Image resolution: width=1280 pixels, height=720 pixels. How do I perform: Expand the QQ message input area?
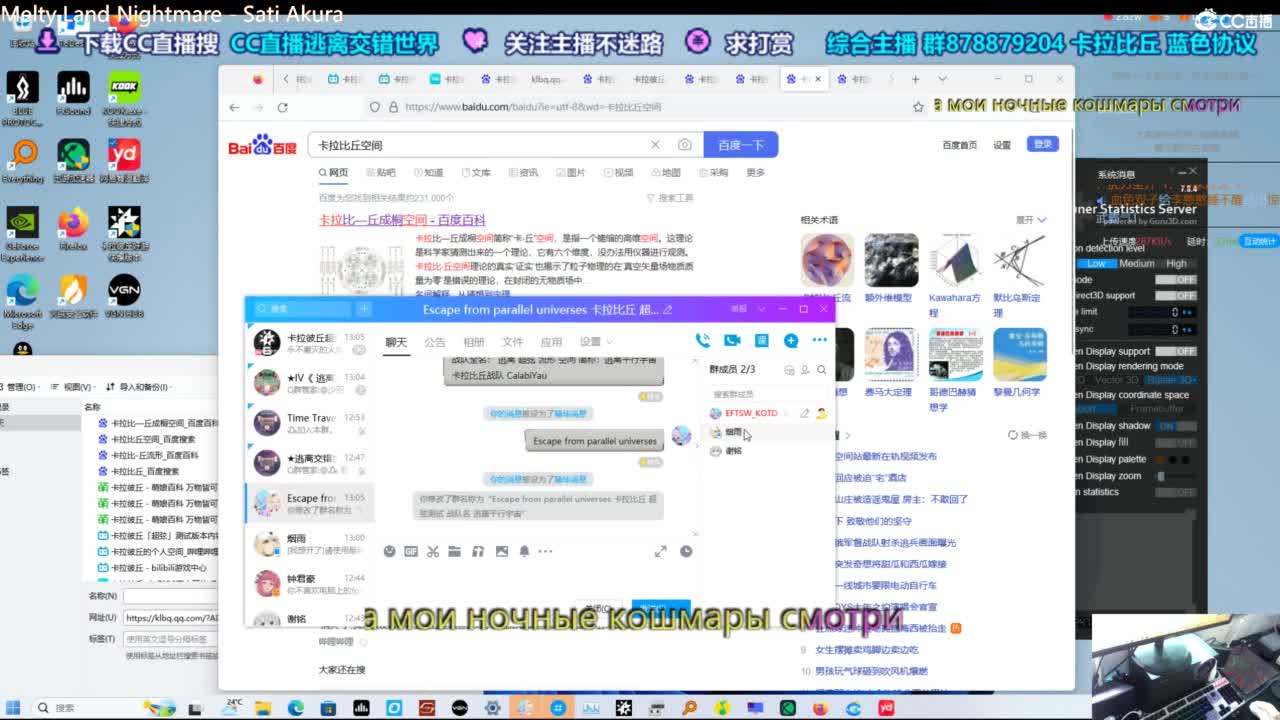660,551
